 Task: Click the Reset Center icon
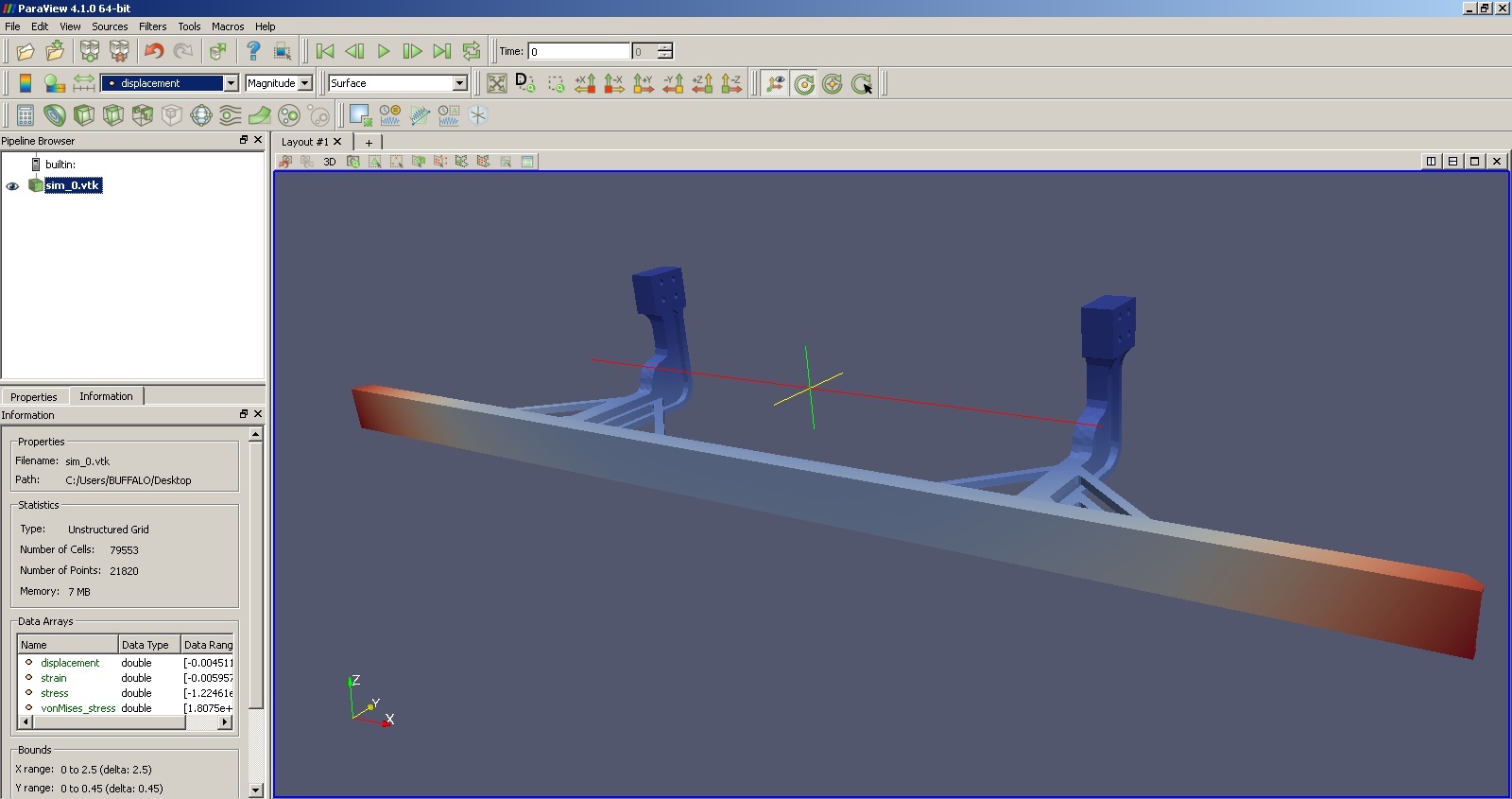click(x=833, y=83)
